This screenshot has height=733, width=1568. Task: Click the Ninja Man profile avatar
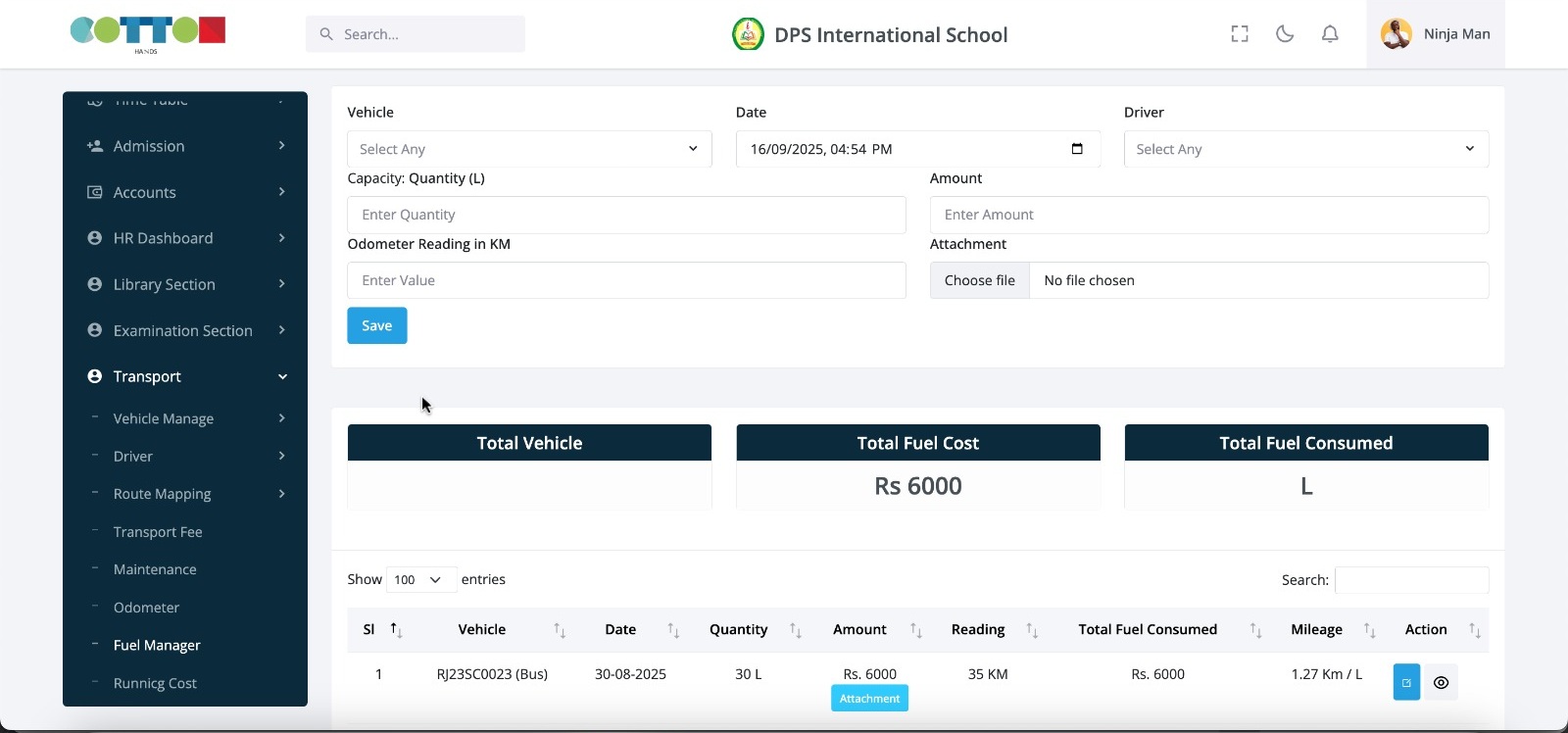click(x=1396, y=34)
